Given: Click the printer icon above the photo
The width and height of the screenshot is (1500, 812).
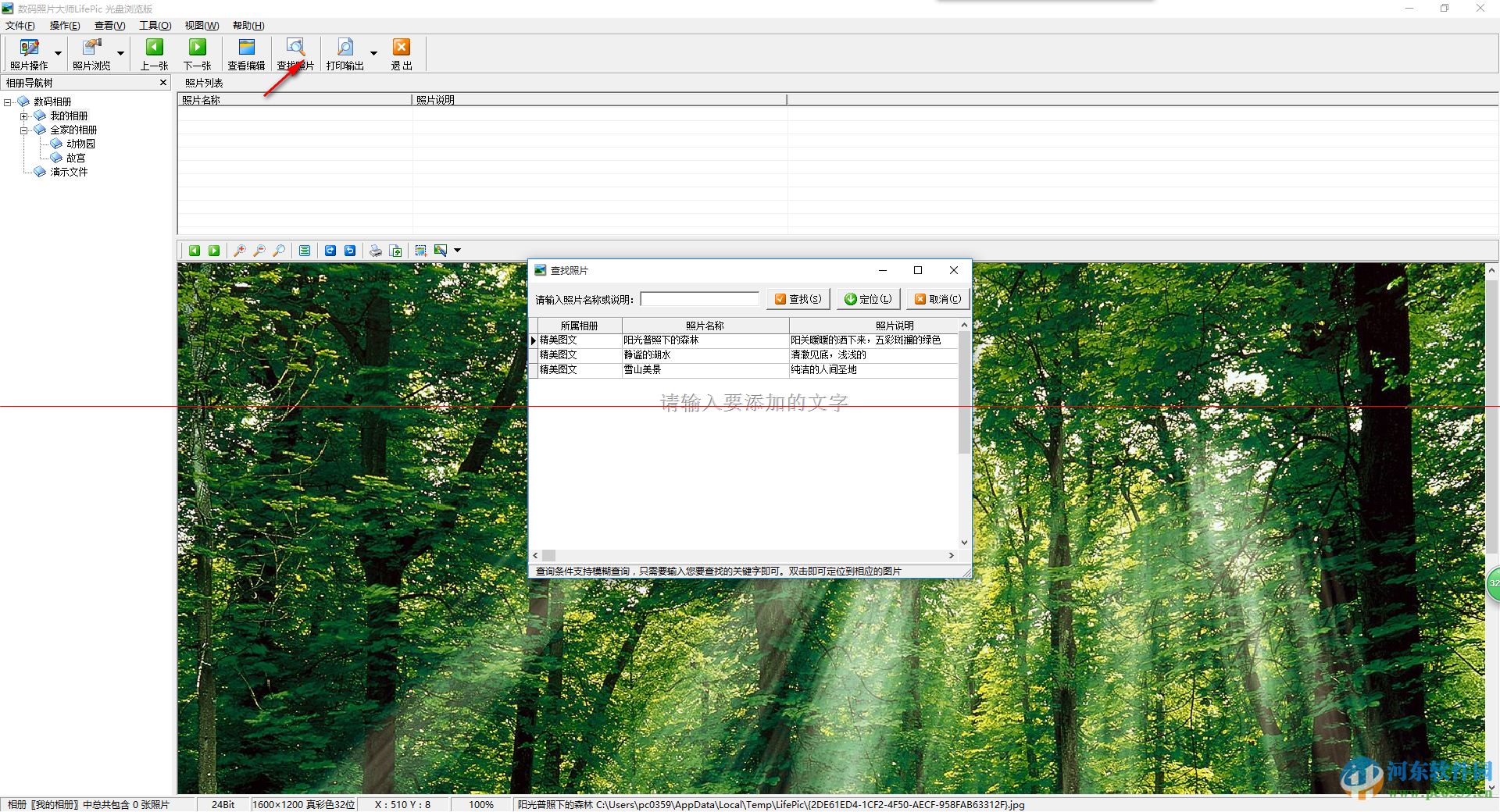Looking at the screenshot, I should pyautogui.click(x=375, y=250).
